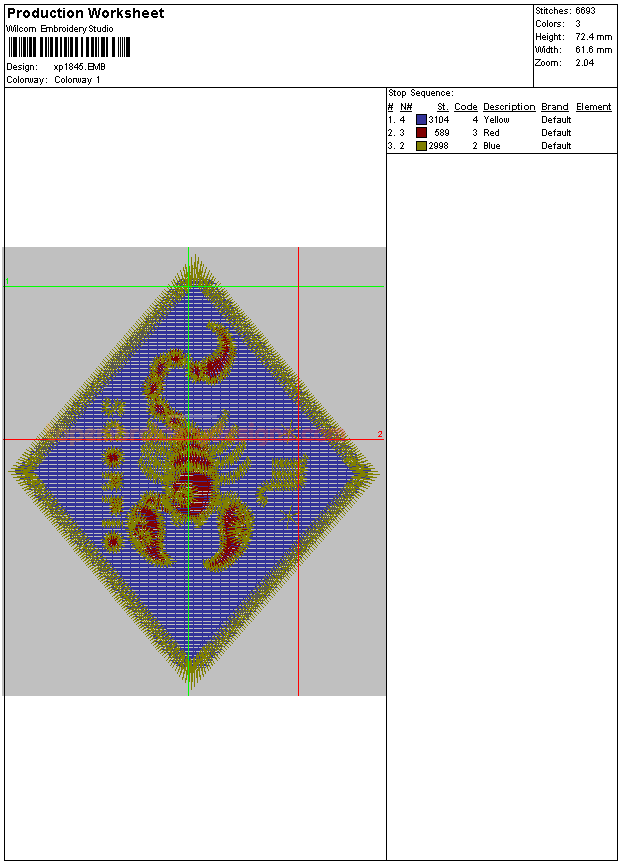The width and height of the screenshot is (620, 861).
Task: Click stitch count 2998 in row 3
Action: click(439, 146)
